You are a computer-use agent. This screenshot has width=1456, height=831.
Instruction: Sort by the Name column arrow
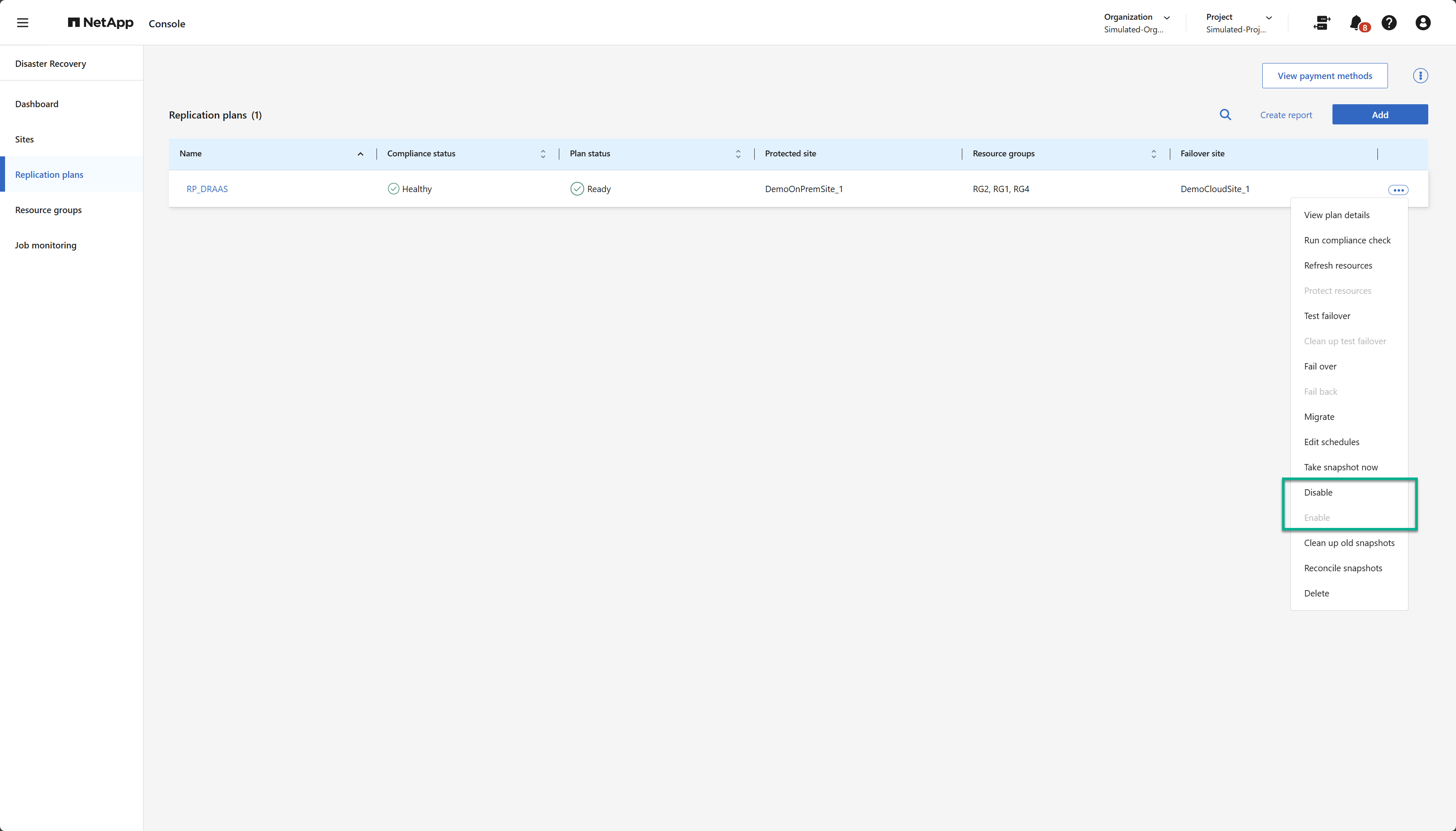coord(361,154)
